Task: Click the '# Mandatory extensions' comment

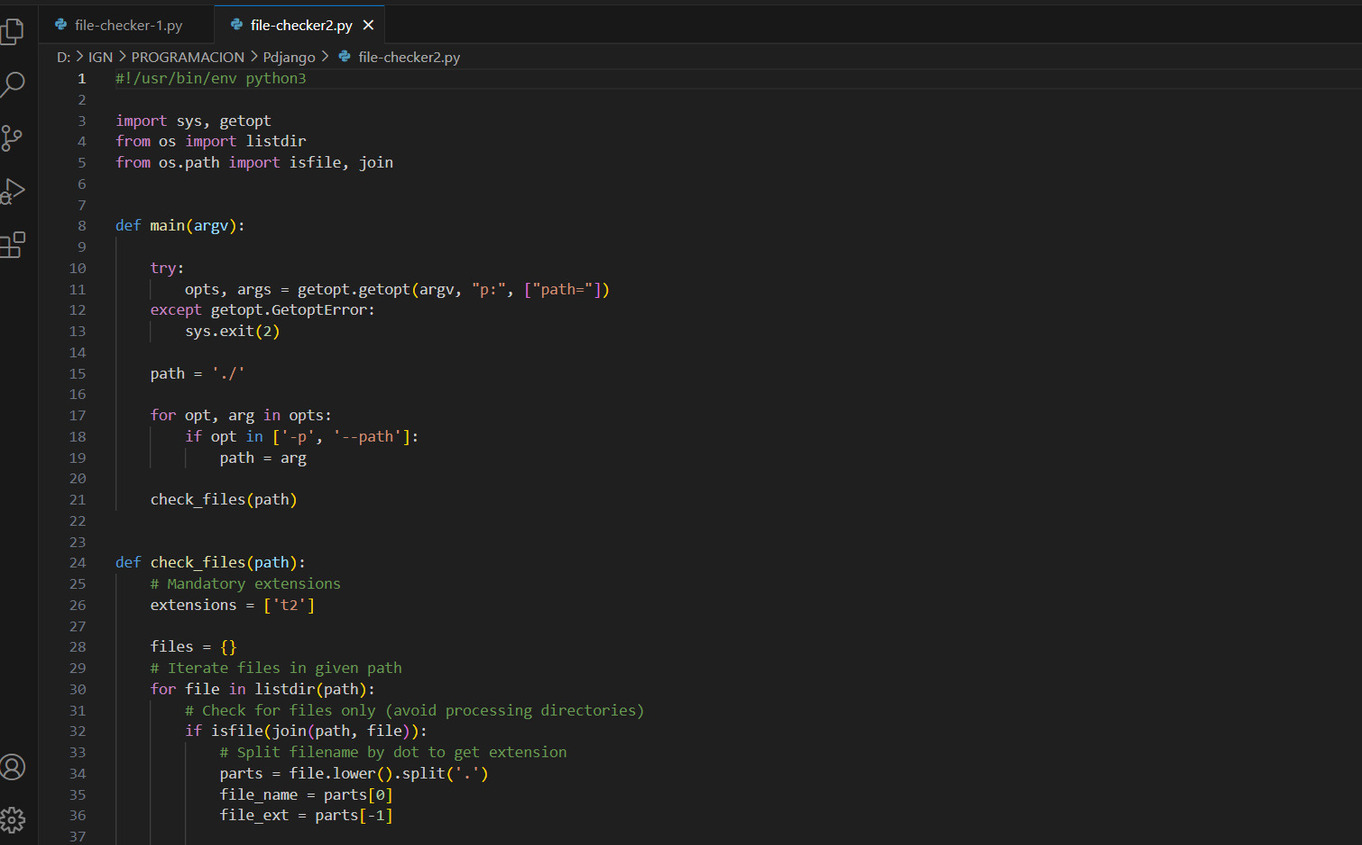Action: [x=245, y=583]
